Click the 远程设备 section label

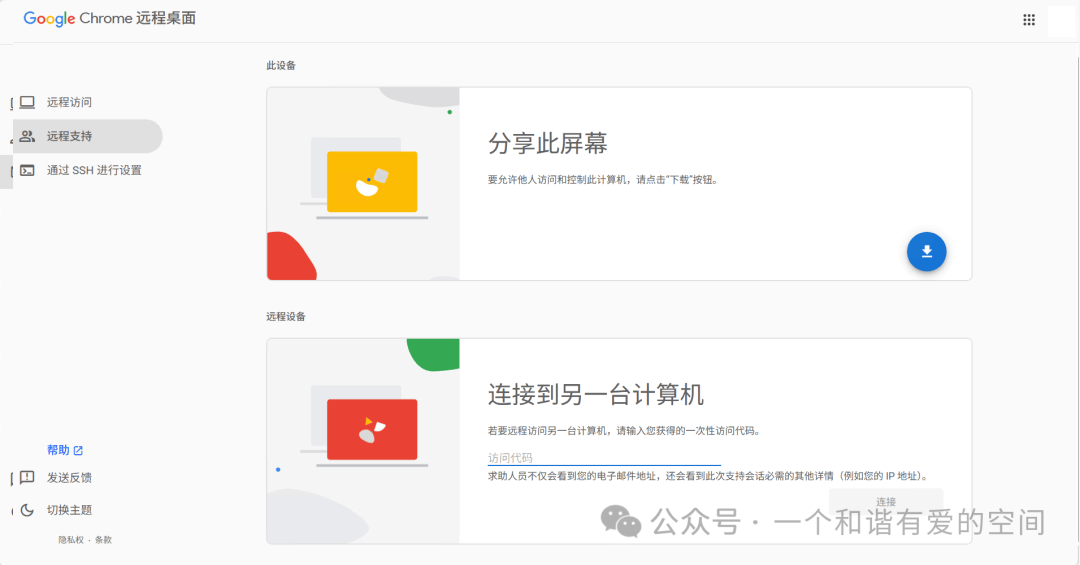point(286,316)
